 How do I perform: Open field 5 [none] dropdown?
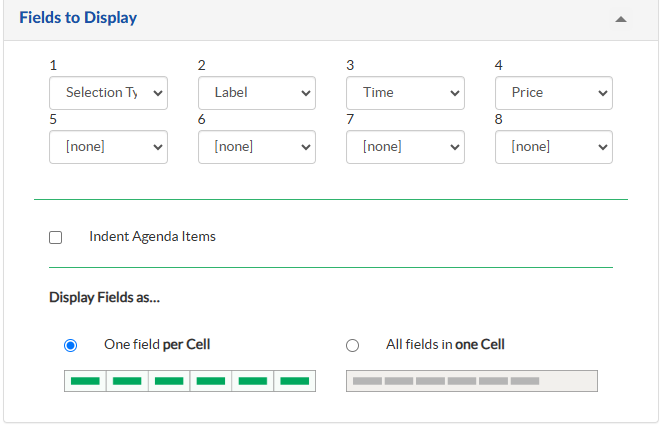pos(108,147)
